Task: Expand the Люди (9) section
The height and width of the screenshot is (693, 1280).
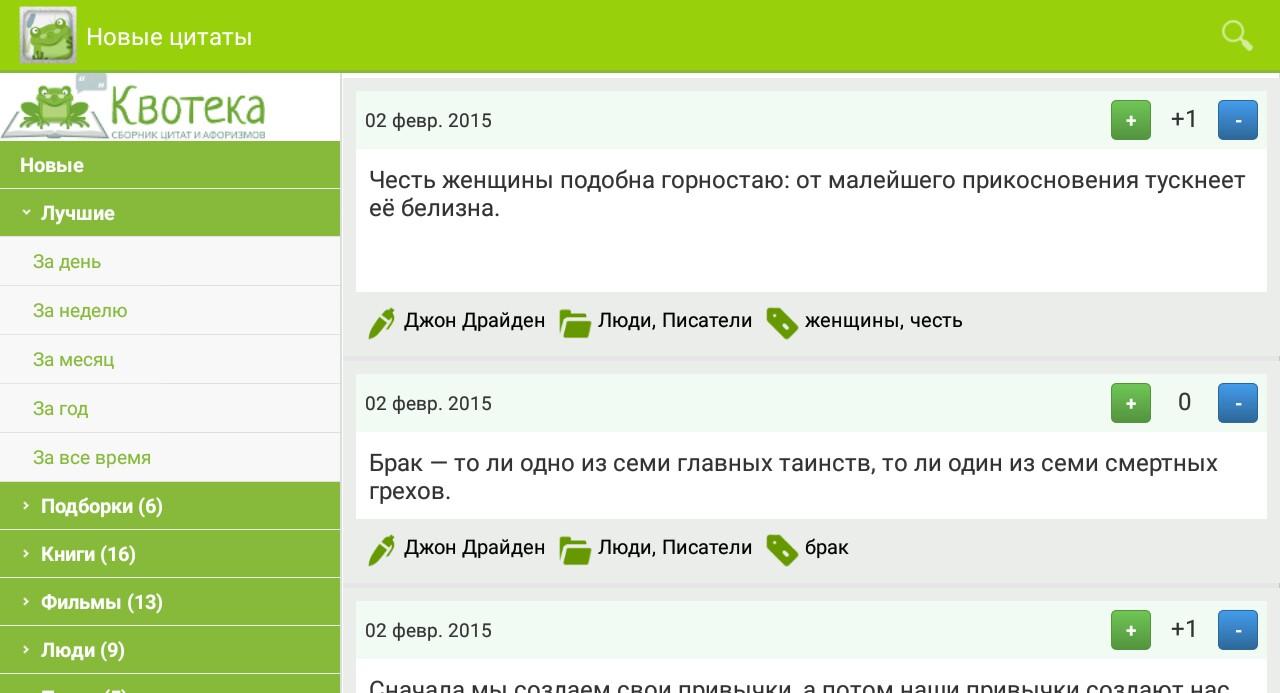Action: (170, 650)
